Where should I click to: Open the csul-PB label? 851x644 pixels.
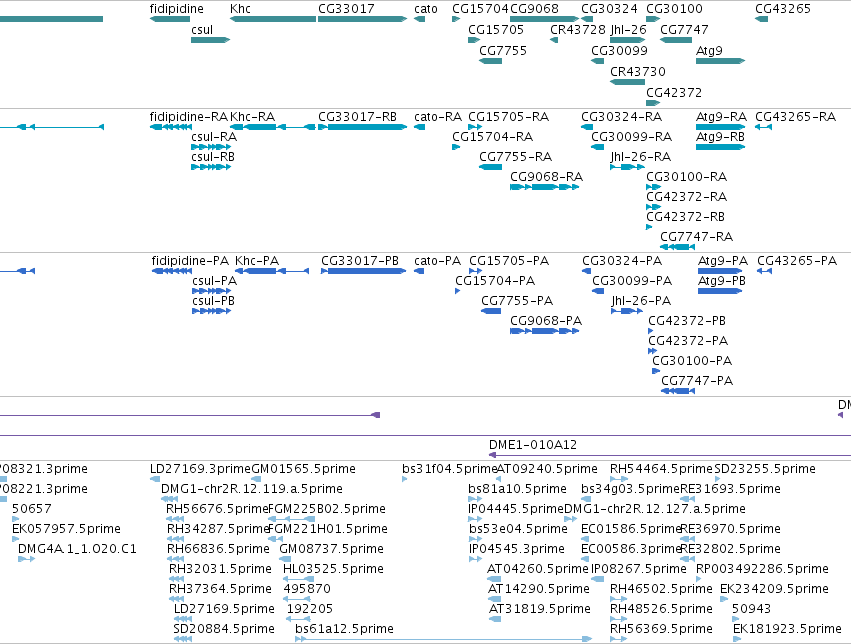point(213,301)
